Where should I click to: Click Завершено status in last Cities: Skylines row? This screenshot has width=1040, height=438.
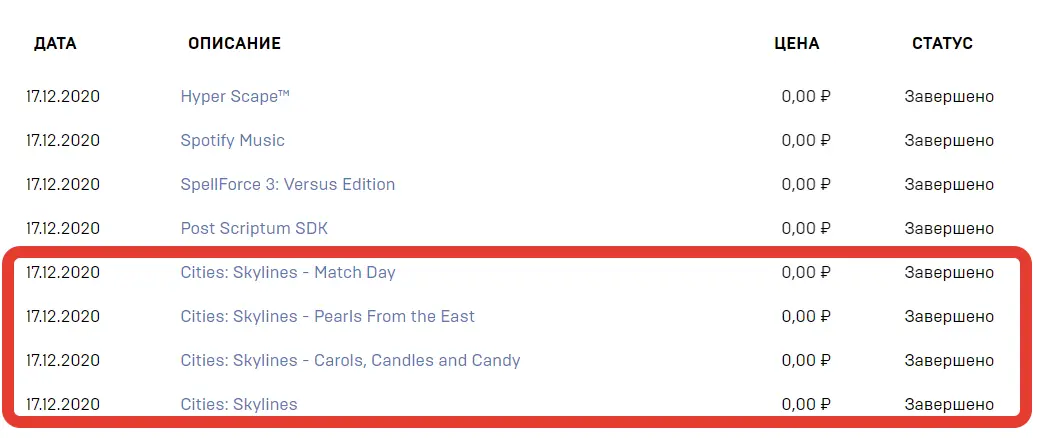click(949, 404)
